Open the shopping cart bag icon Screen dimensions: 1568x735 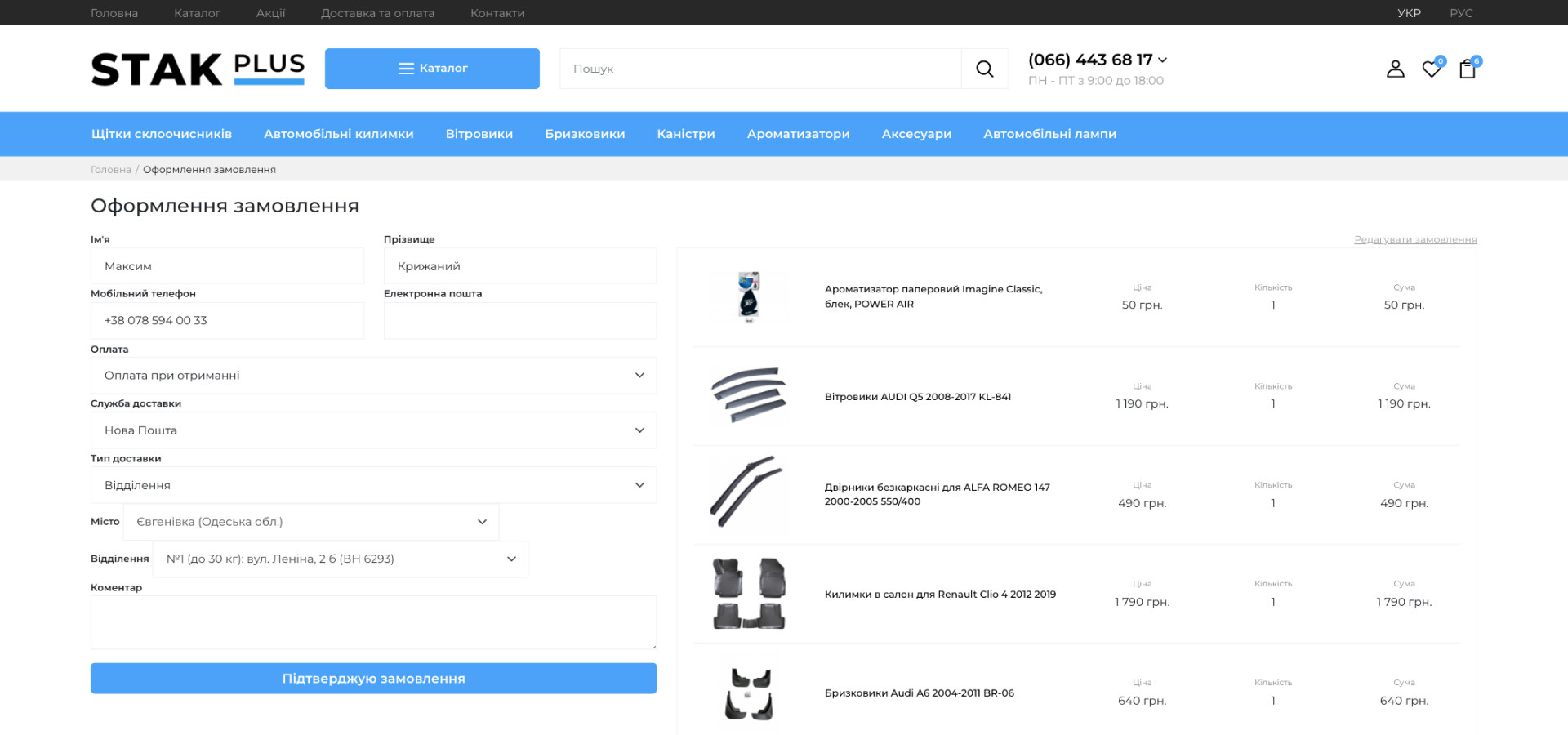coord(1468,69)
